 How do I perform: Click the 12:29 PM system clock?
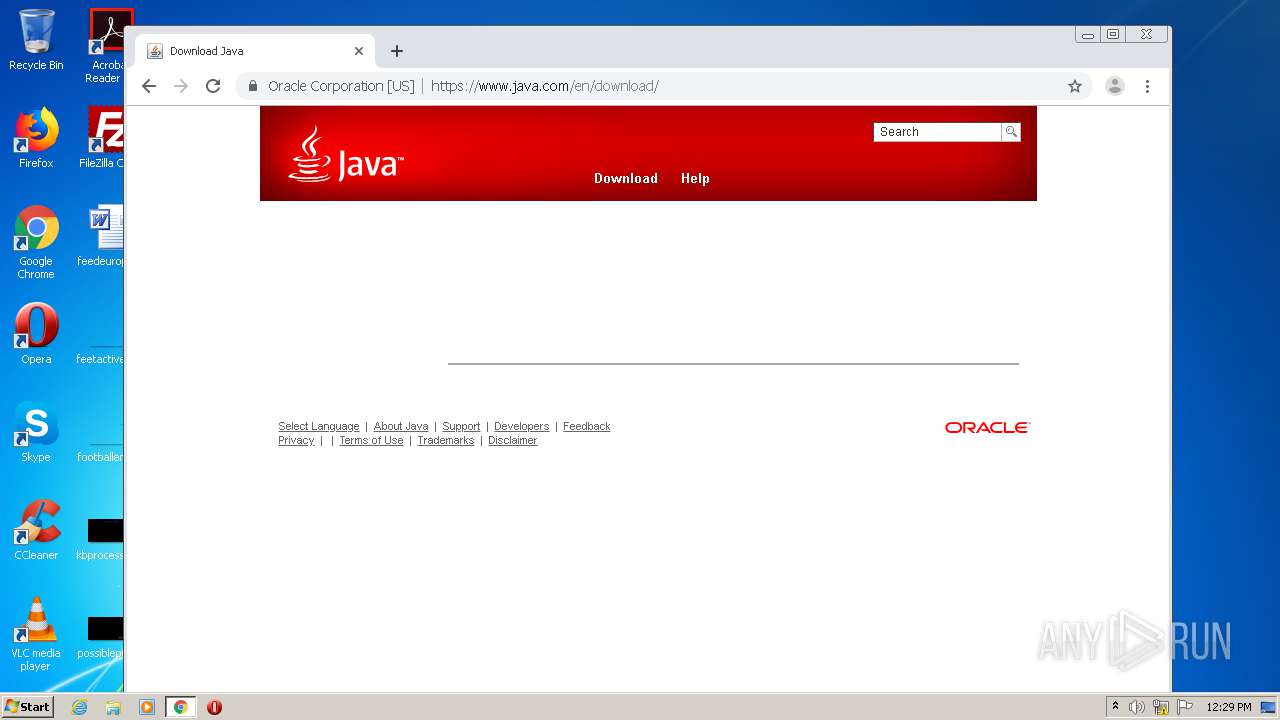pos(1229,707)
